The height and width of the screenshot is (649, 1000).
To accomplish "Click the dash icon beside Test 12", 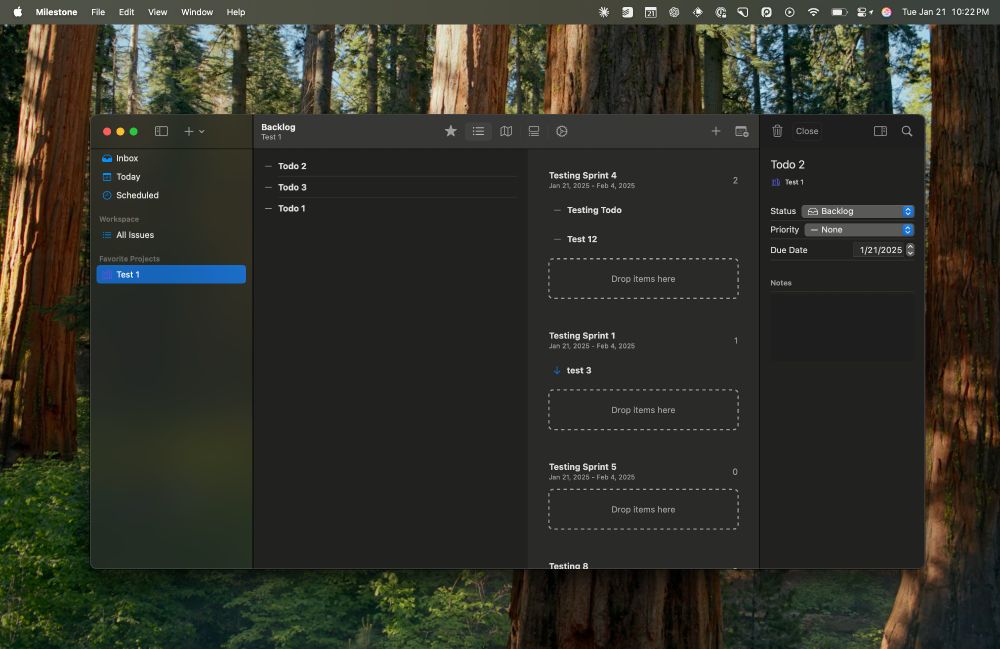I will 557,239.
